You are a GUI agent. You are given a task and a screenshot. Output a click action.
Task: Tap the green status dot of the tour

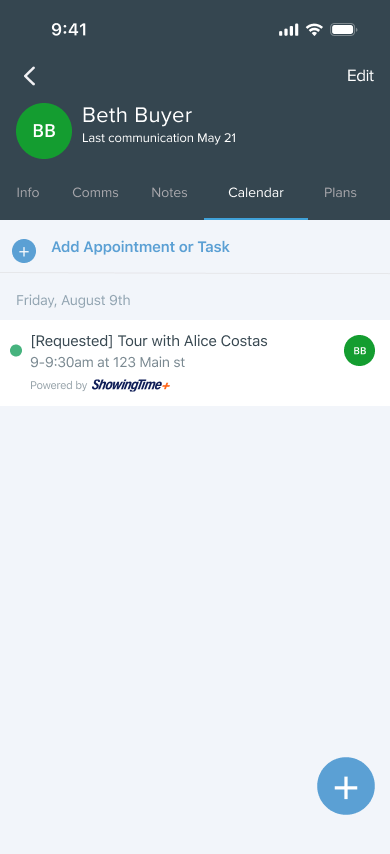(16, 350)
